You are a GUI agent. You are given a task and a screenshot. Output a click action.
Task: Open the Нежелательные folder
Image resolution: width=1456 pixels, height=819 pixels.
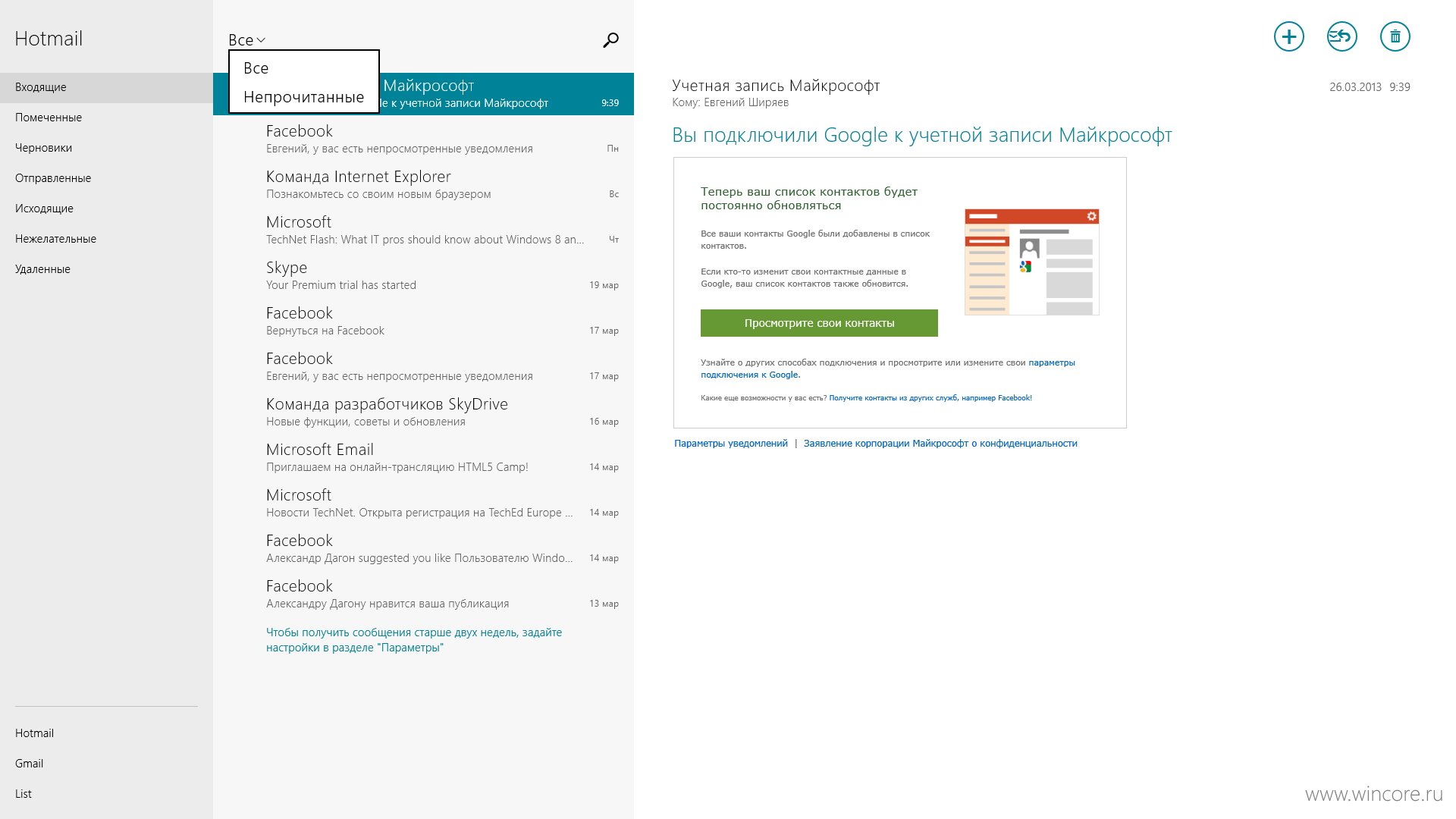pos(106,239)
